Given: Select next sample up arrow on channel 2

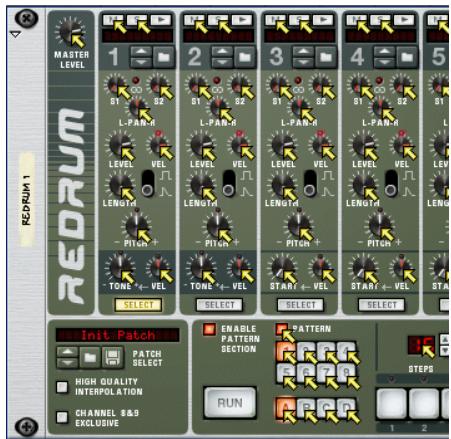Looking at the screenshot, I should point(223,52).
